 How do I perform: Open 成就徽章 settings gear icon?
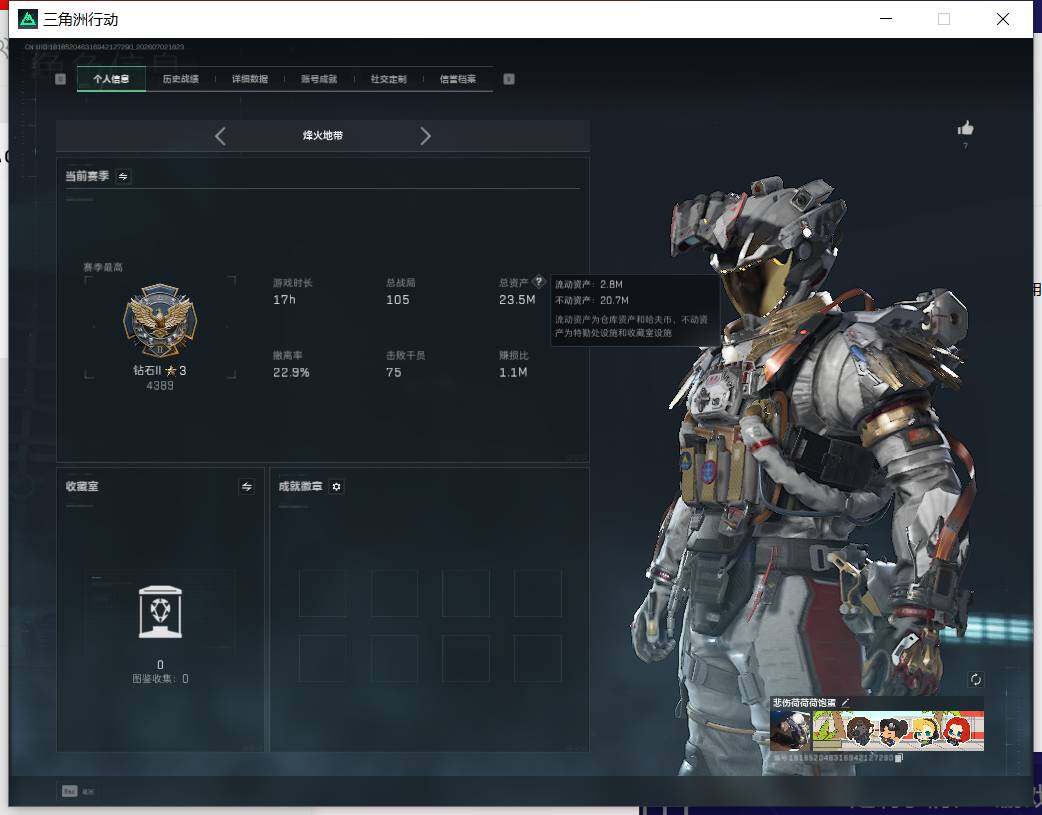336,487
